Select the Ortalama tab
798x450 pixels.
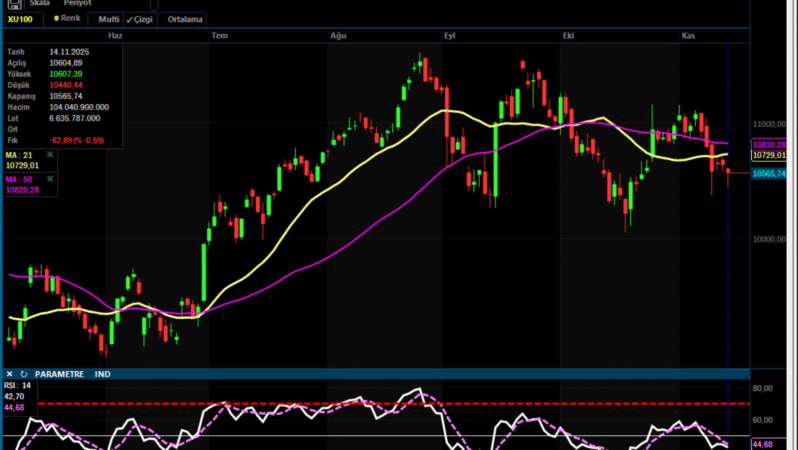[185, 19]
